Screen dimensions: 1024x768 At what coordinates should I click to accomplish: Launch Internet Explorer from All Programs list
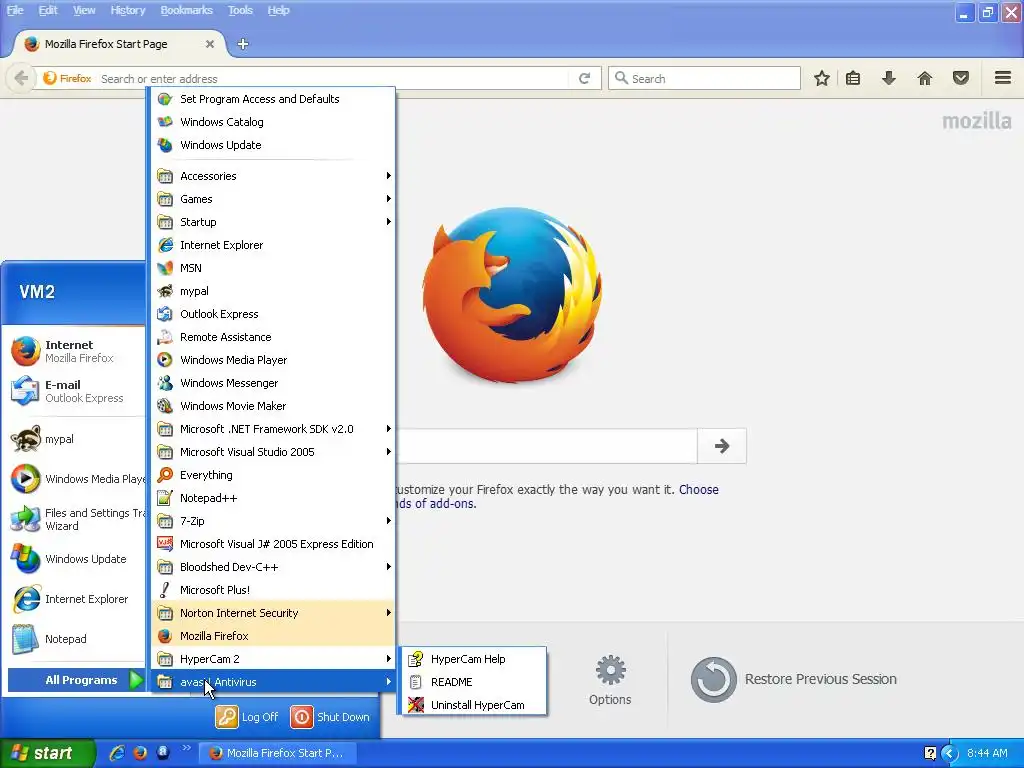pyautogui.click(x=273, y=245)
